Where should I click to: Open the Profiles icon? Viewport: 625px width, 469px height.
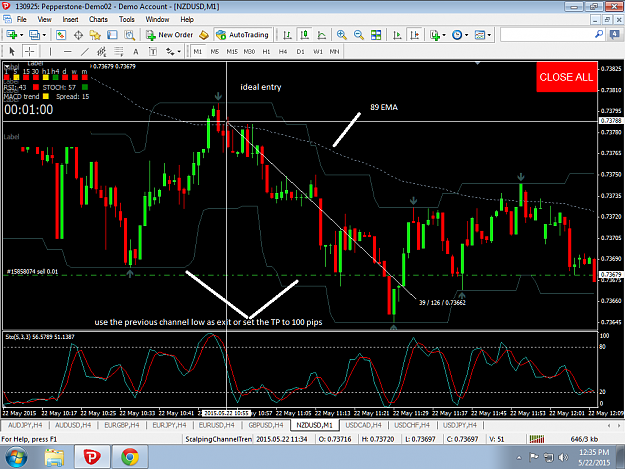[x=35, y=35]
